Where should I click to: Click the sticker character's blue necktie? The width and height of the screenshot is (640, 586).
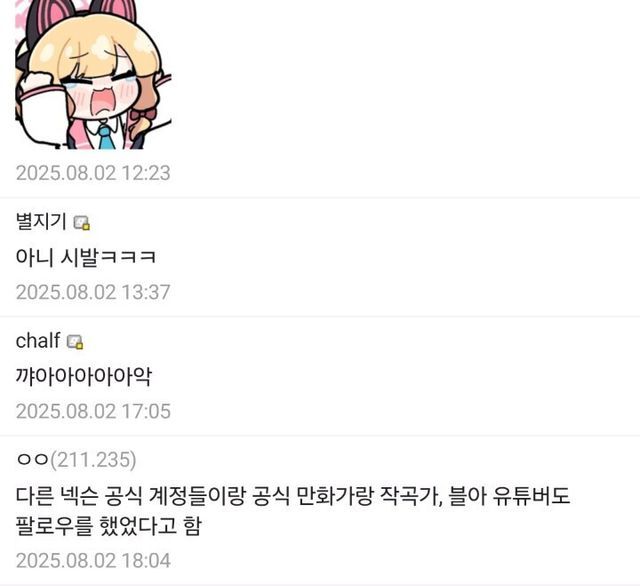[x=107, y=138]
